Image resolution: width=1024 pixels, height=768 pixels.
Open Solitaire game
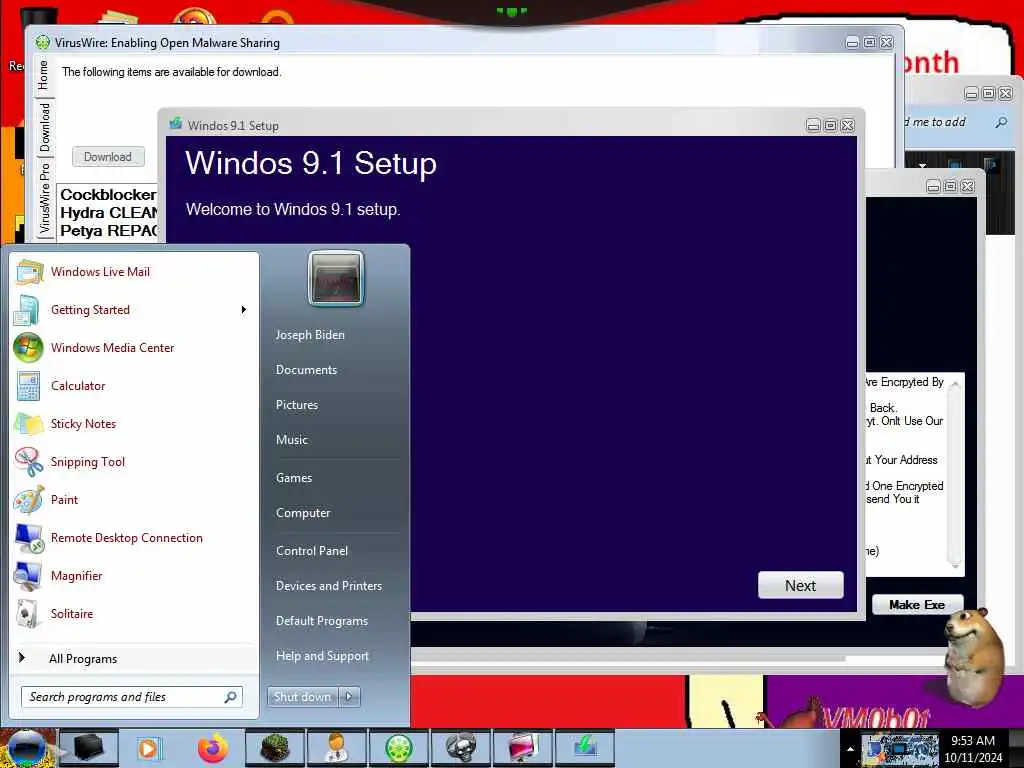(72, 613)
